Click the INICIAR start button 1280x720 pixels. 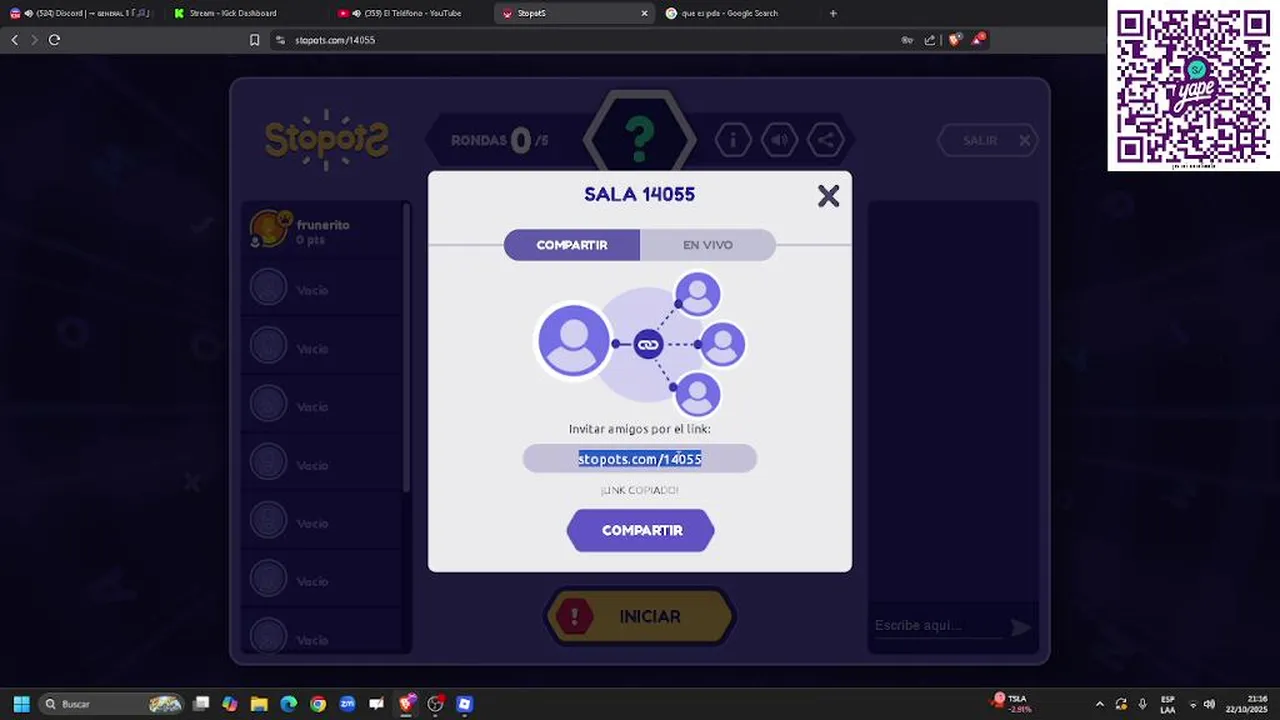coord(640,617)
